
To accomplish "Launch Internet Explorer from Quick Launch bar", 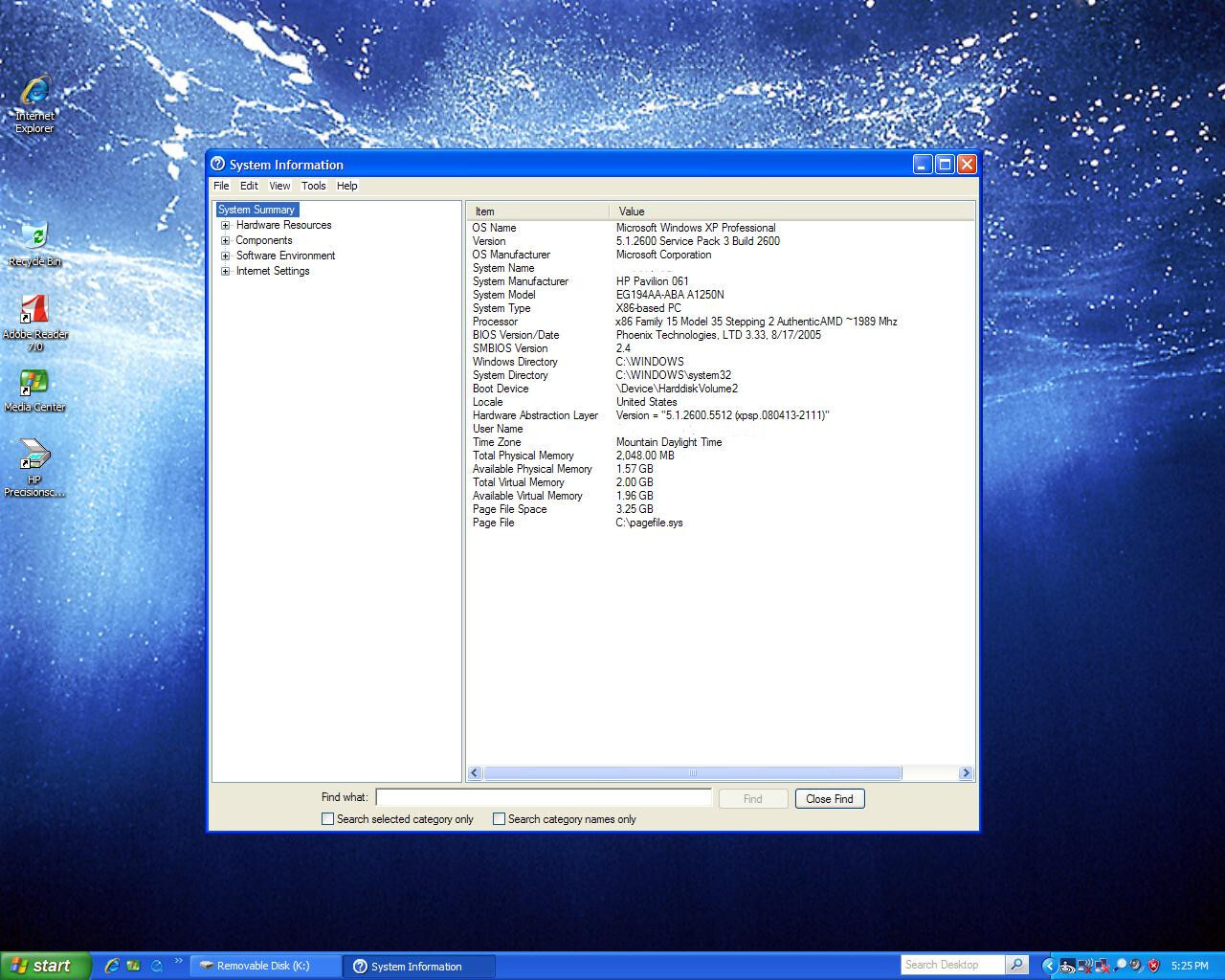I will pyautogui.click(x=112, y=966).
